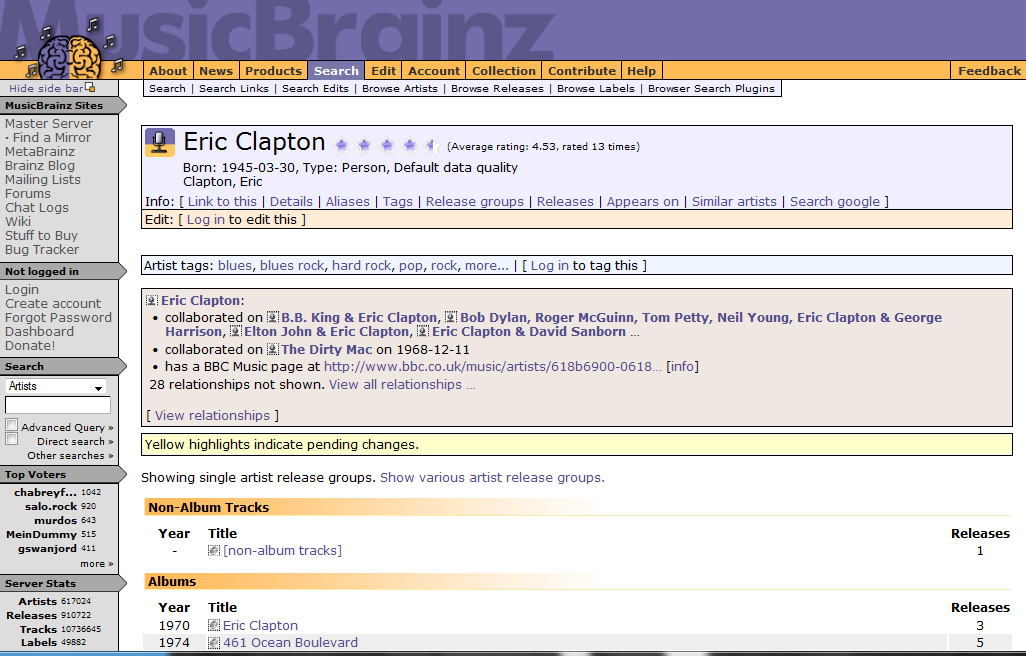Image resolution: width=1026 pixels, height=656 pixels.
Task: Open the Artists search type dropdown
Action: tap(56, 387)
